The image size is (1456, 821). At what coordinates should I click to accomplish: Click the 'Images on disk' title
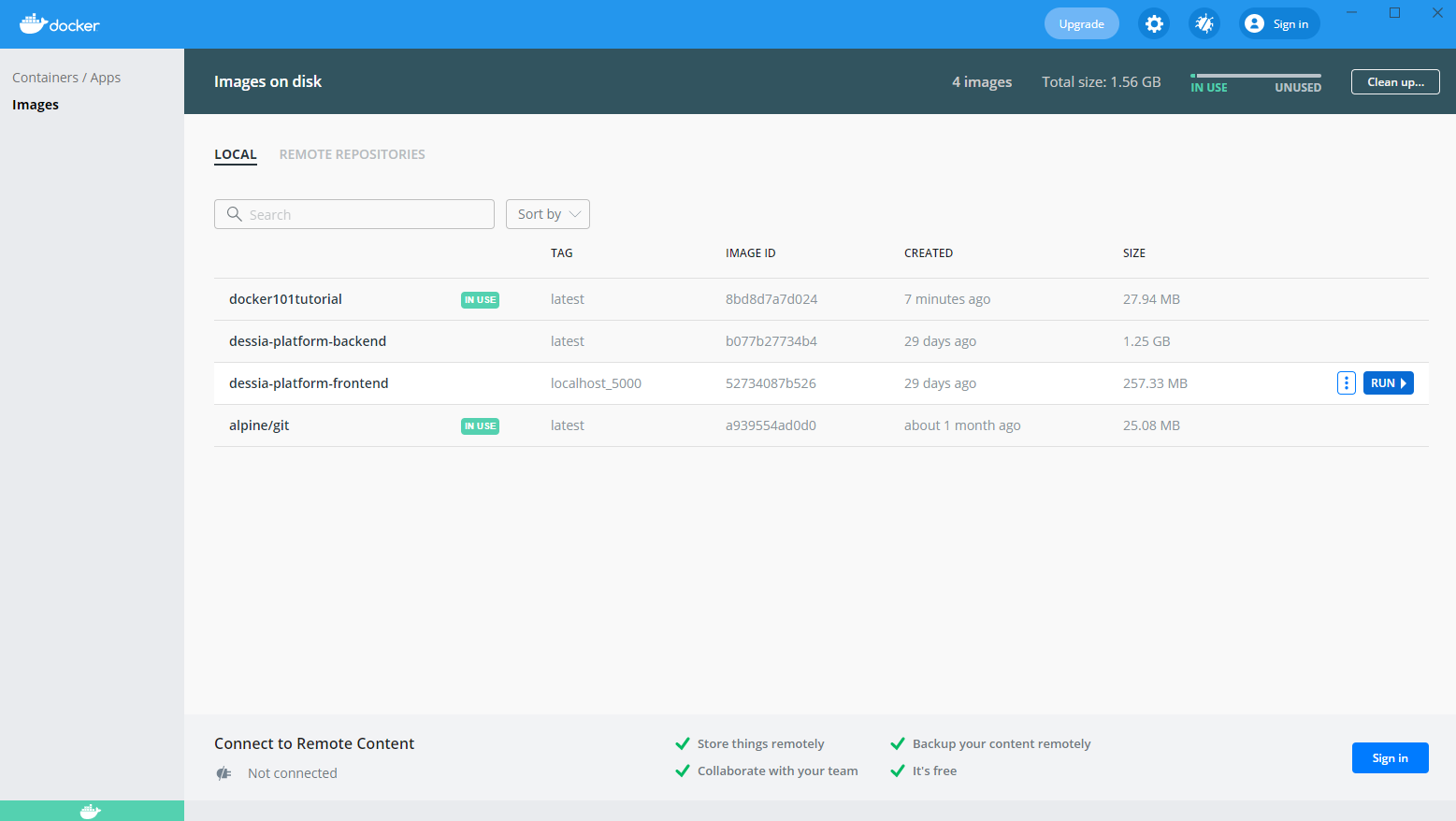coord(267,82)
